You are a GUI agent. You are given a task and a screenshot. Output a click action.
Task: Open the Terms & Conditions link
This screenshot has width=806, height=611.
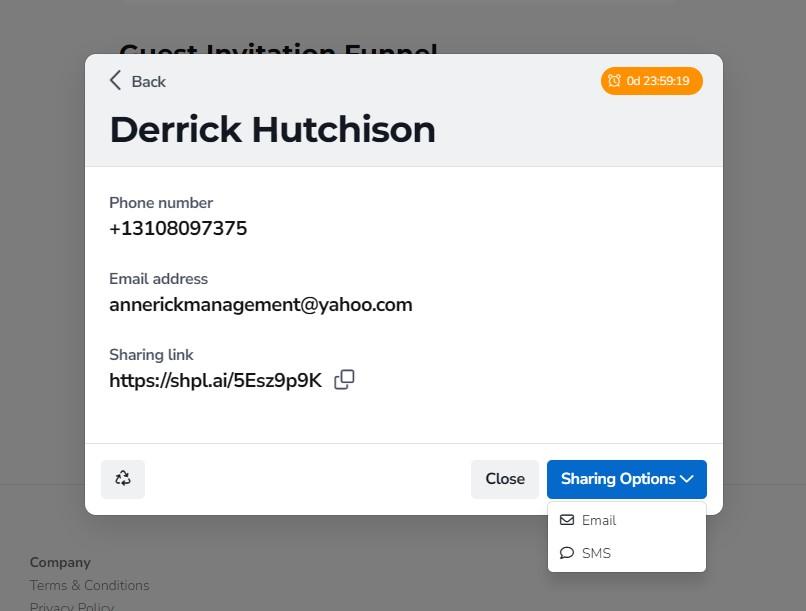click(89, 585)
